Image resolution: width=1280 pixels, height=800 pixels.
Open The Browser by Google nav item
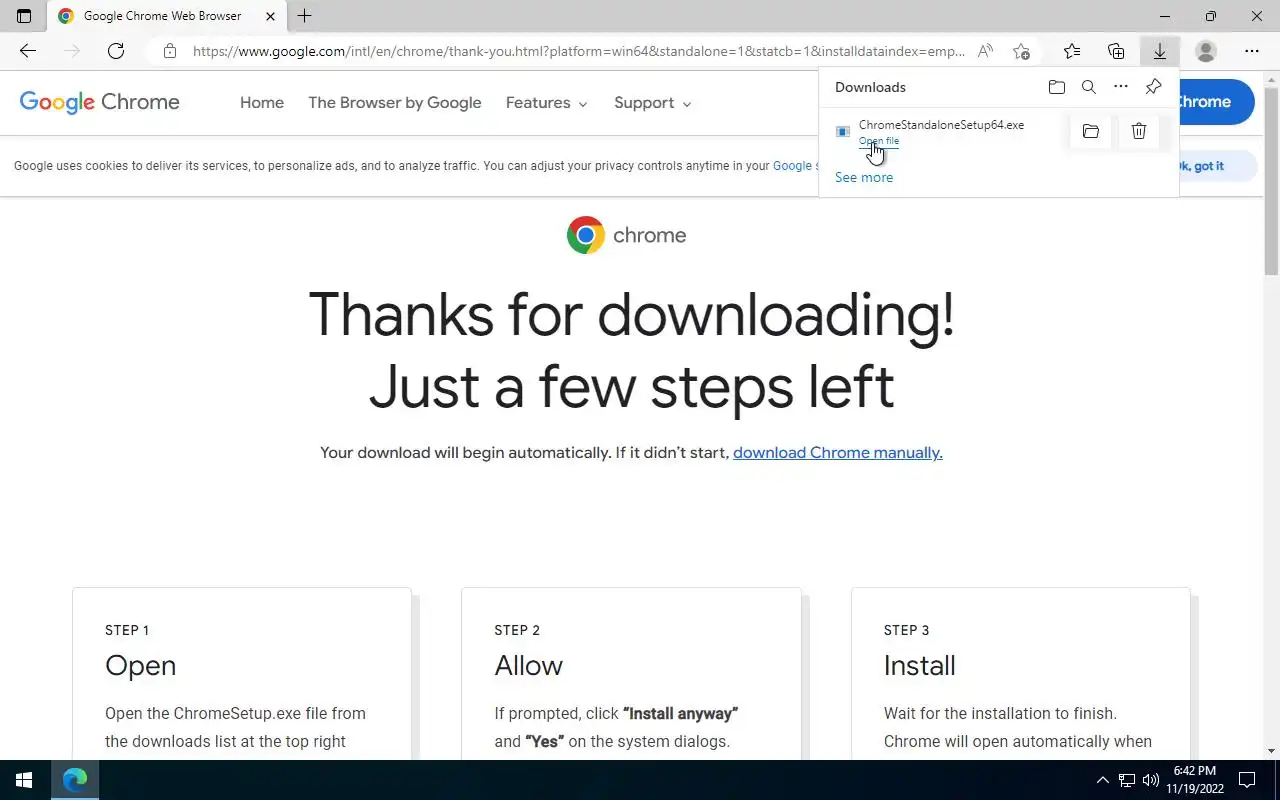click(395, 103)
